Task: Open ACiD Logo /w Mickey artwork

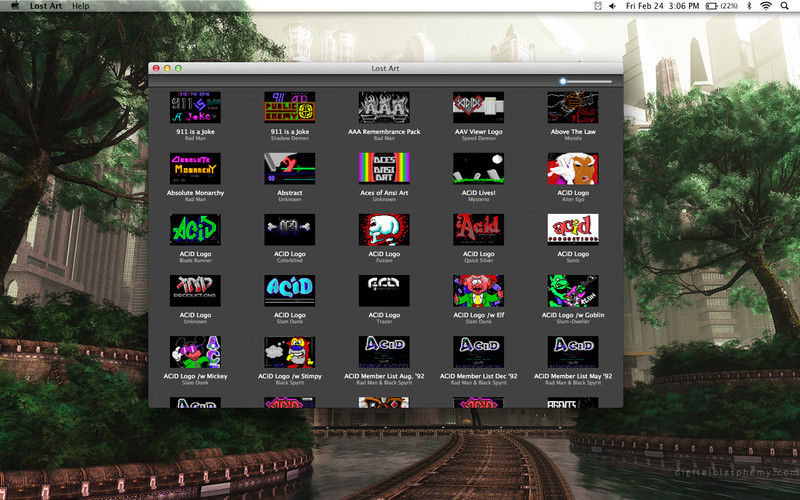Action: pyautogui.click(x=195, y=352)
